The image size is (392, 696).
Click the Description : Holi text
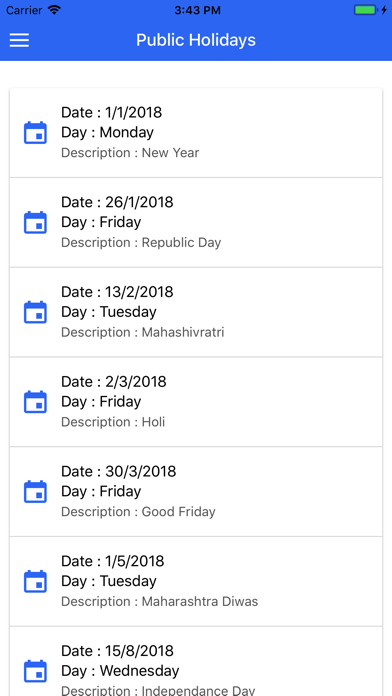(113, 421)
